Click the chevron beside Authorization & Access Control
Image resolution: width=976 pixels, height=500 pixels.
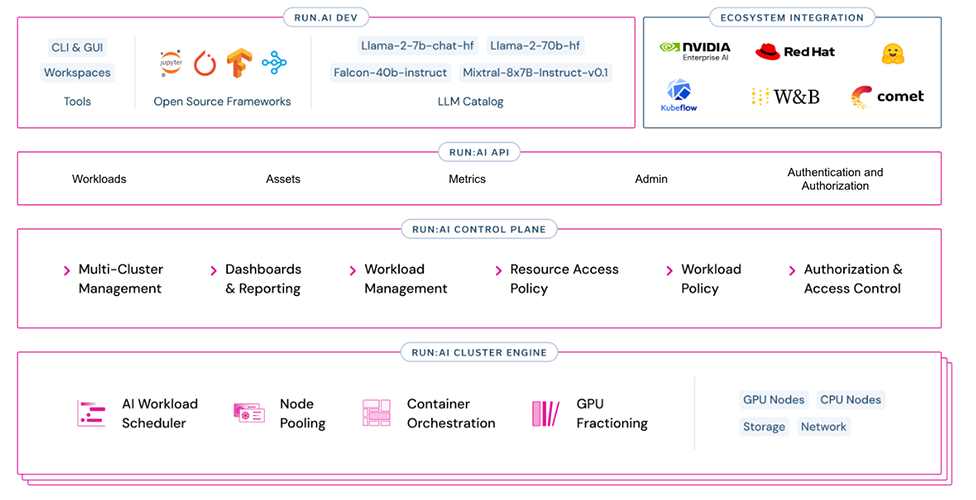792,270
